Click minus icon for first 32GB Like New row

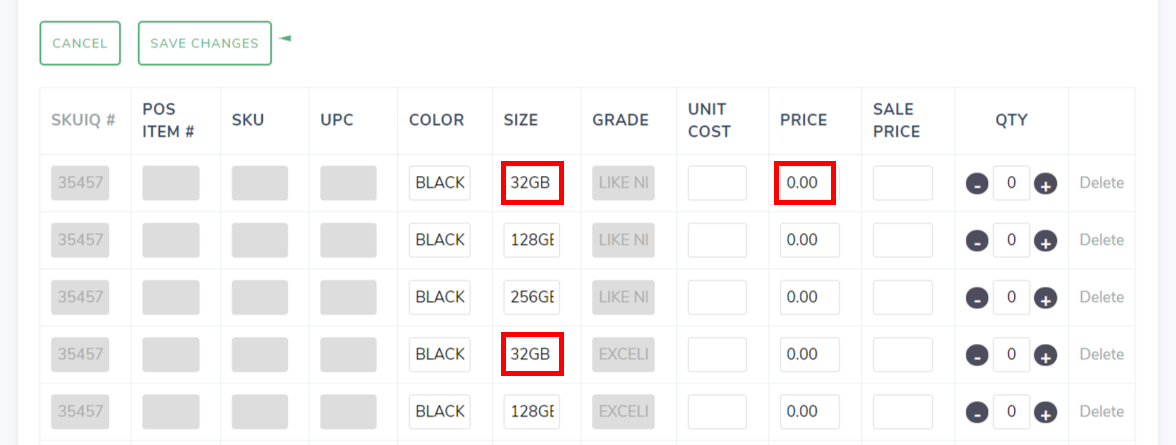(x=977, y=184)
